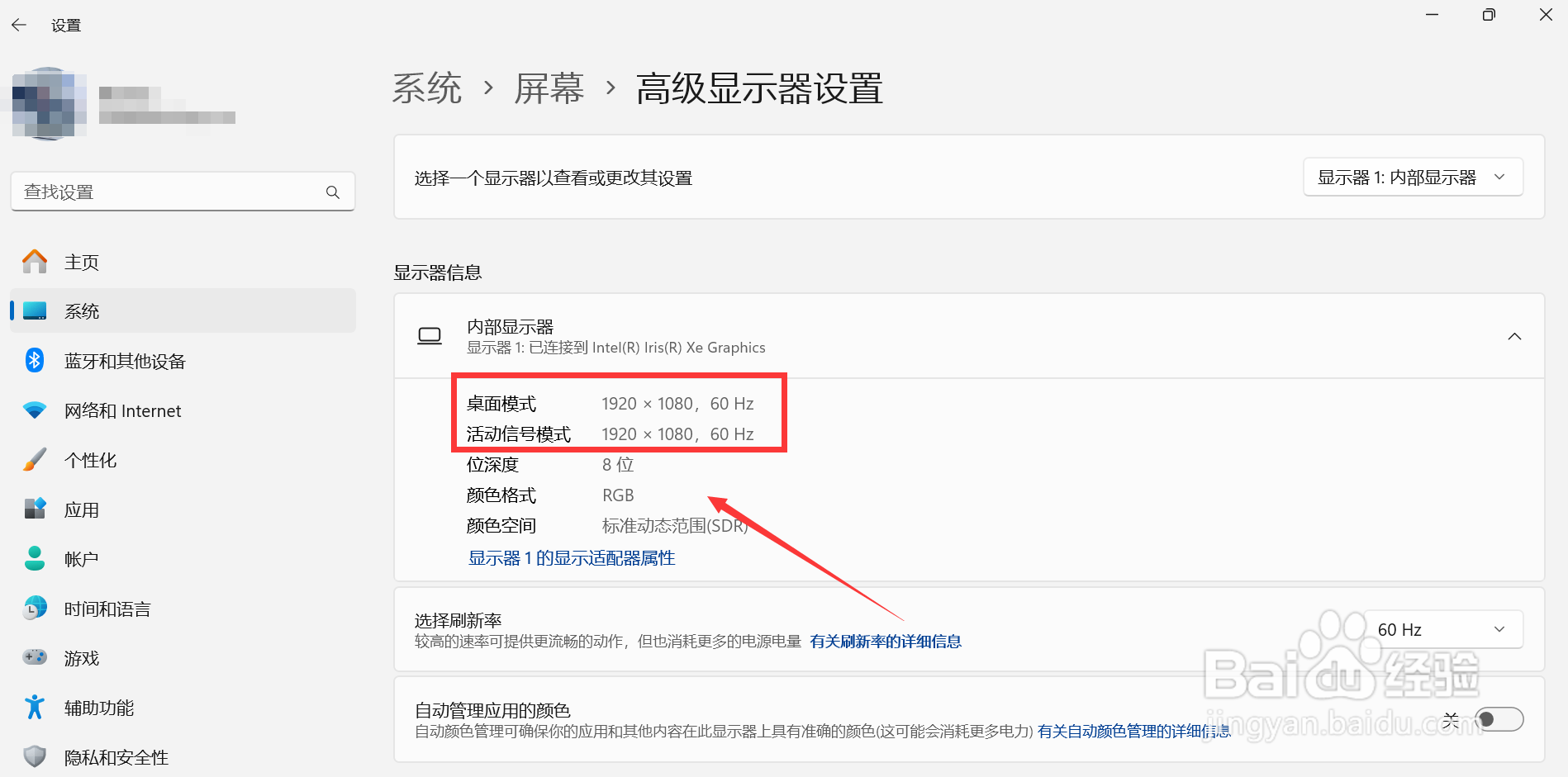Collapse the 内部显示器 information section
1568x777 pixels.
pos(1514,336)
